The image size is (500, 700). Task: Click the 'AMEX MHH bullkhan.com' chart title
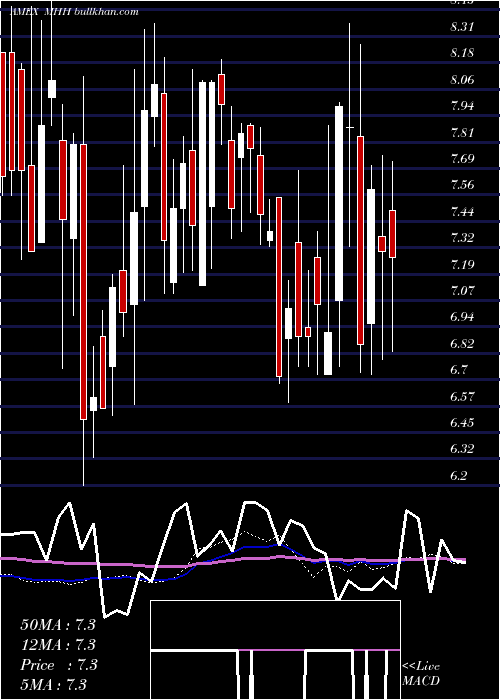[x=74, y=12]
